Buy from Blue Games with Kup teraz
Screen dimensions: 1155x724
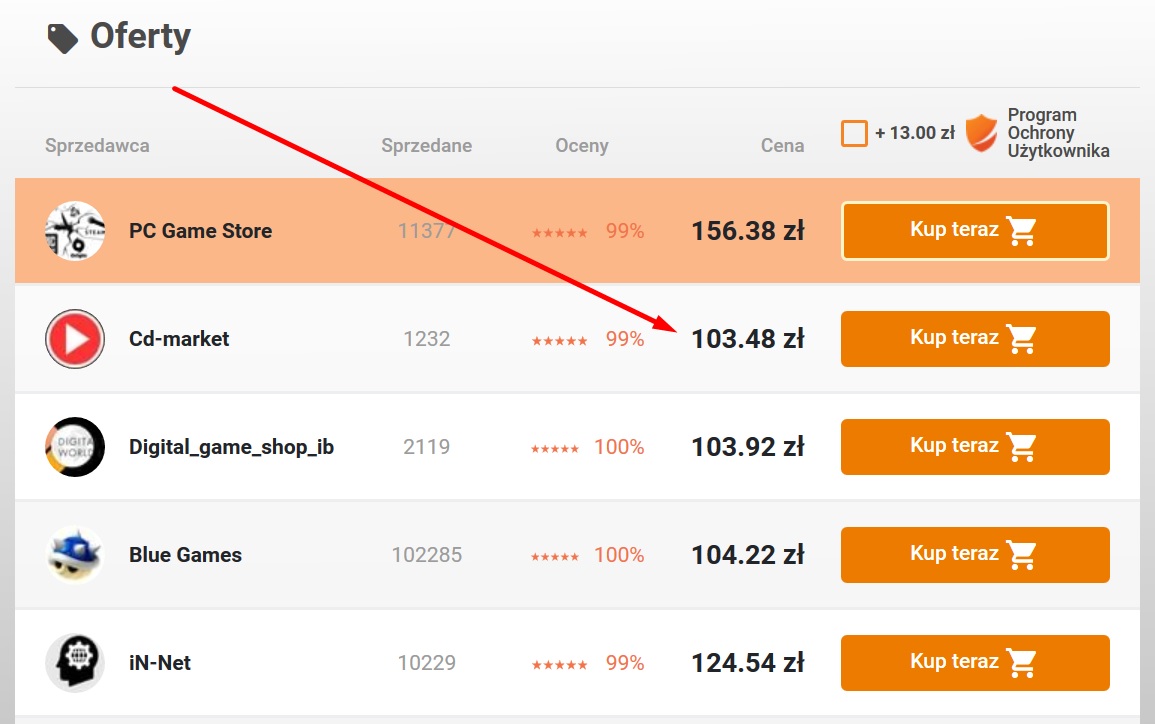975,555
